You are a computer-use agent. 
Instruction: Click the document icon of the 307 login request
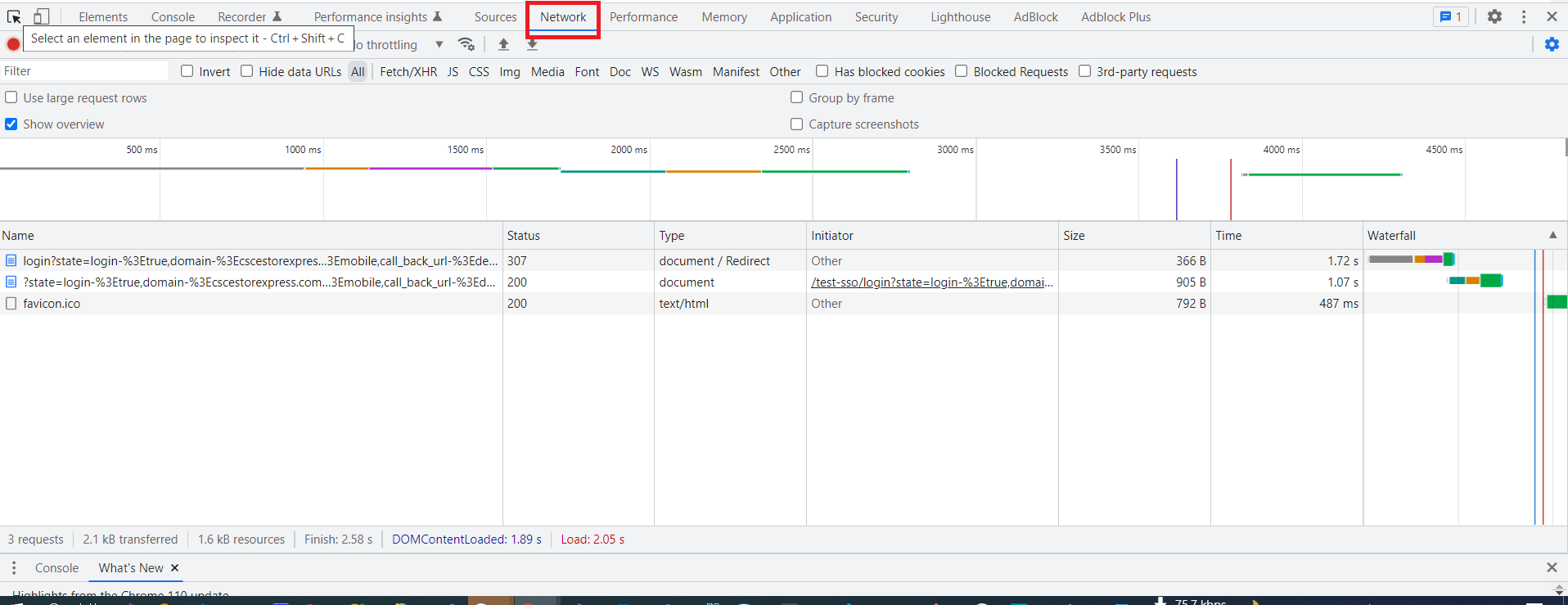(11, 260)
